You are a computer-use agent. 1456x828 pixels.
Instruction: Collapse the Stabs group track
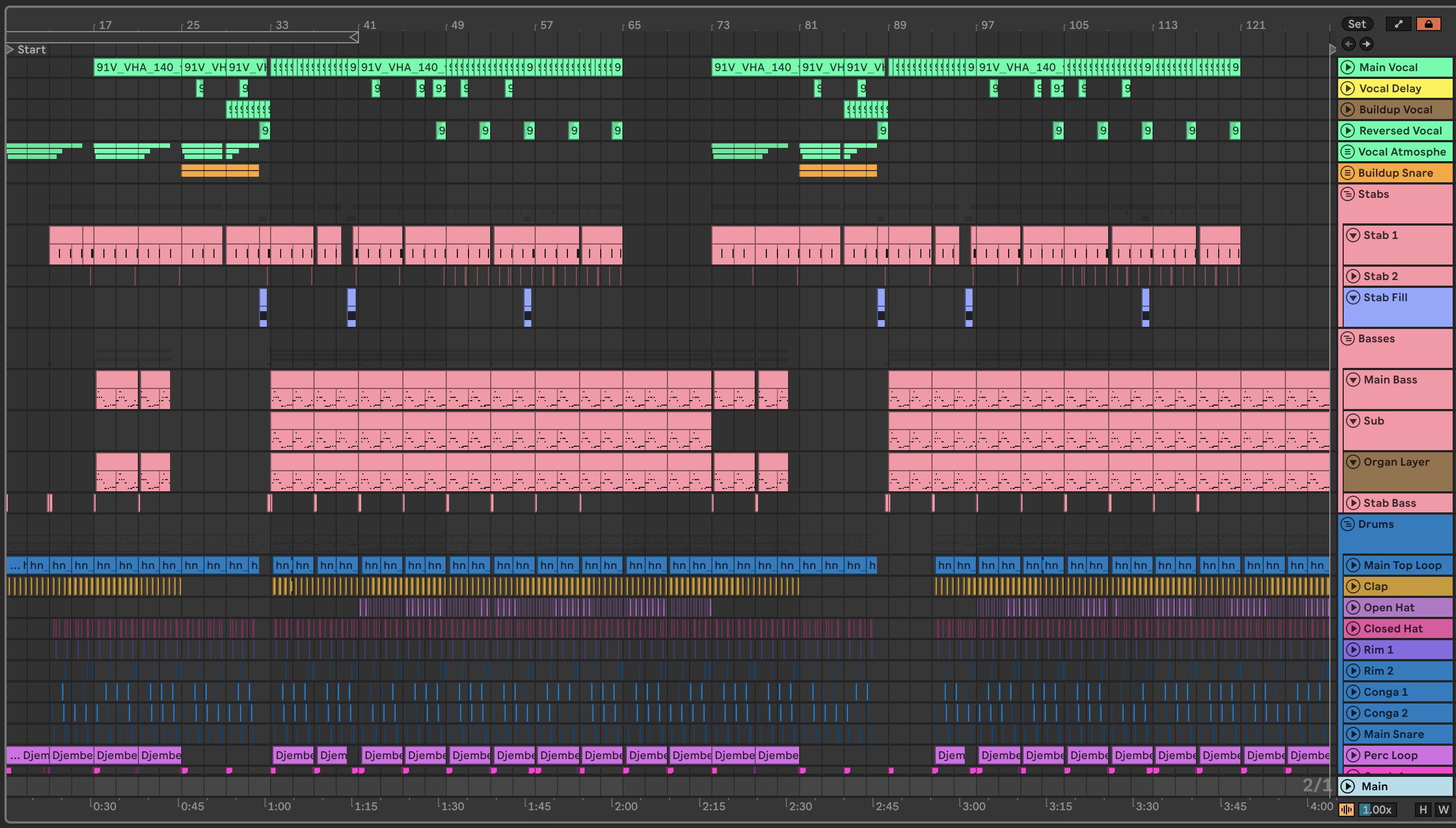[x=1348, y=194]
